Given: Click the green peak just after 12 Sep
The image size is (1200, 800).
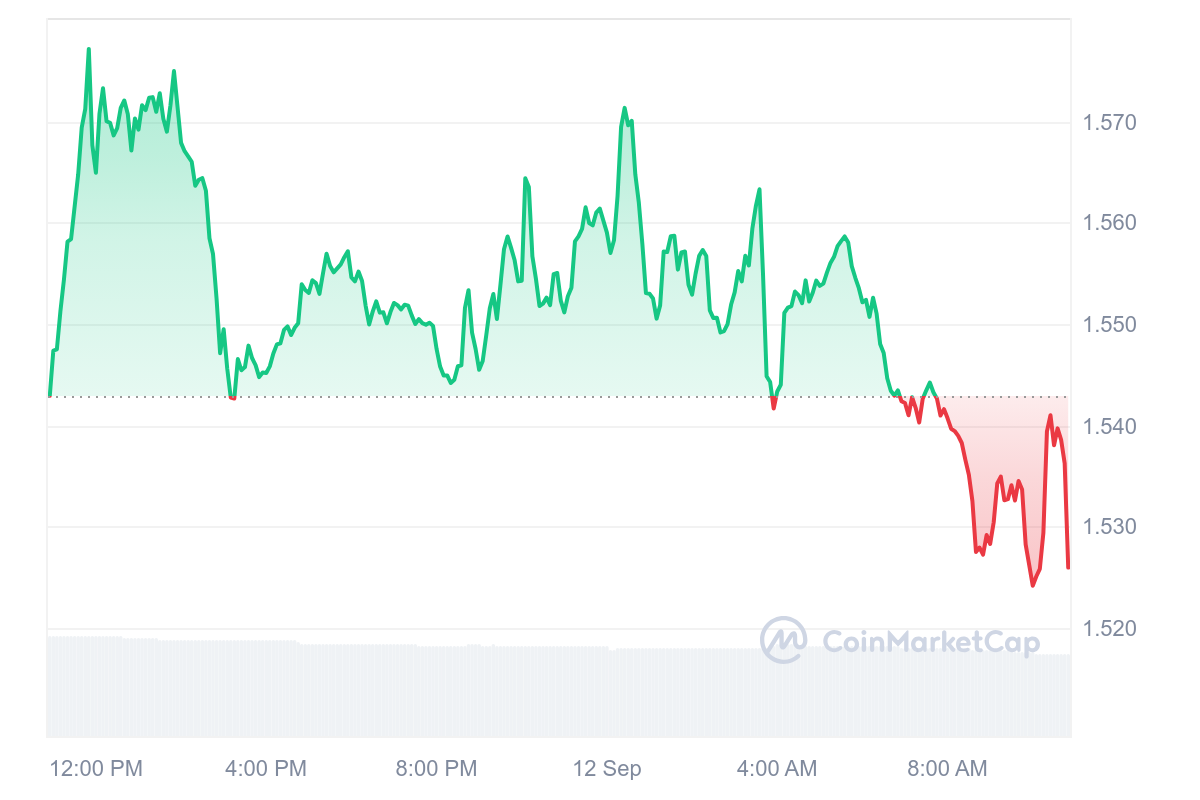Looking at the screenshot, I should 625,108.
